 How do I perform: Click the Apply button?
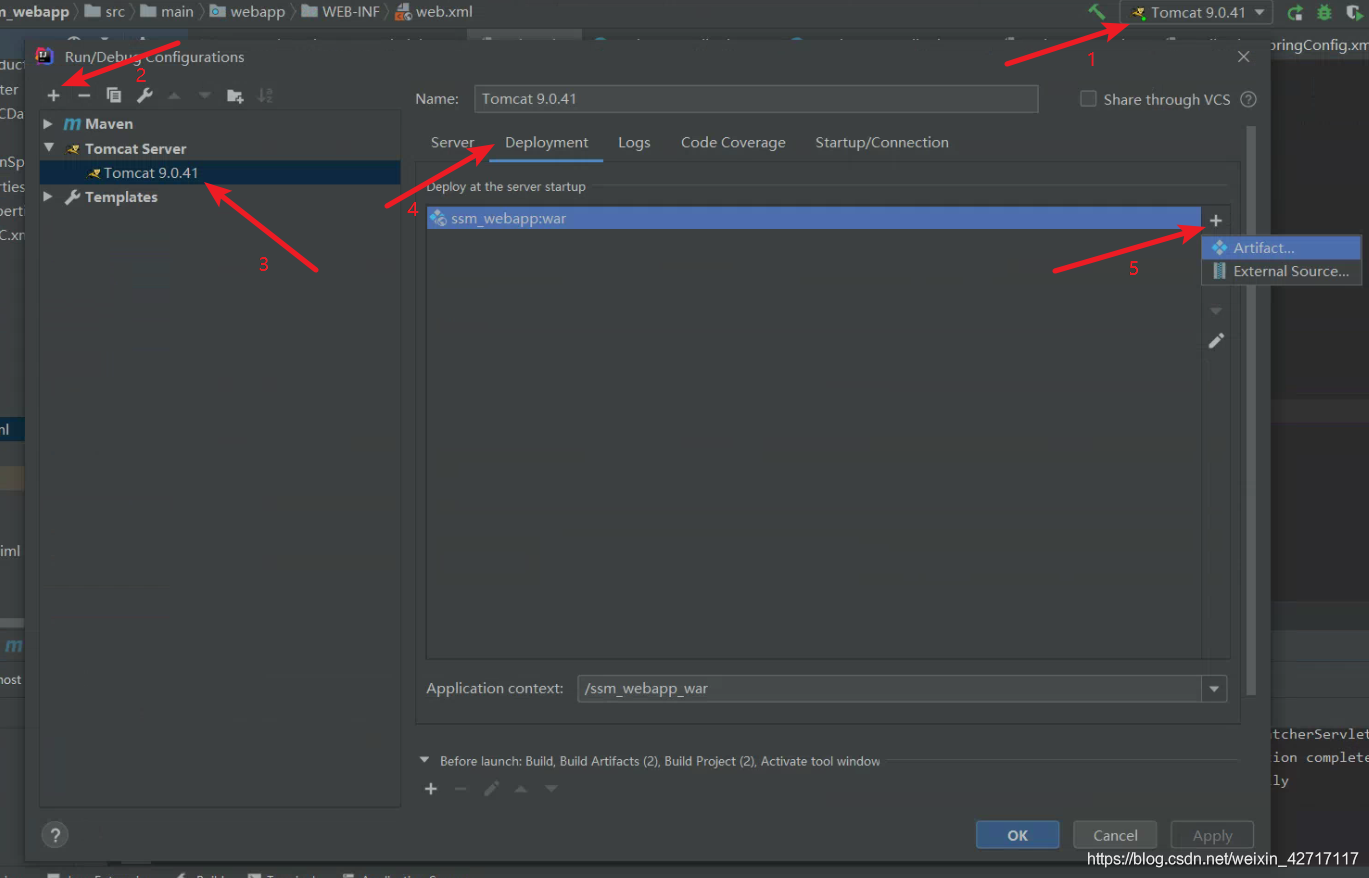(x=1212, y=835)
